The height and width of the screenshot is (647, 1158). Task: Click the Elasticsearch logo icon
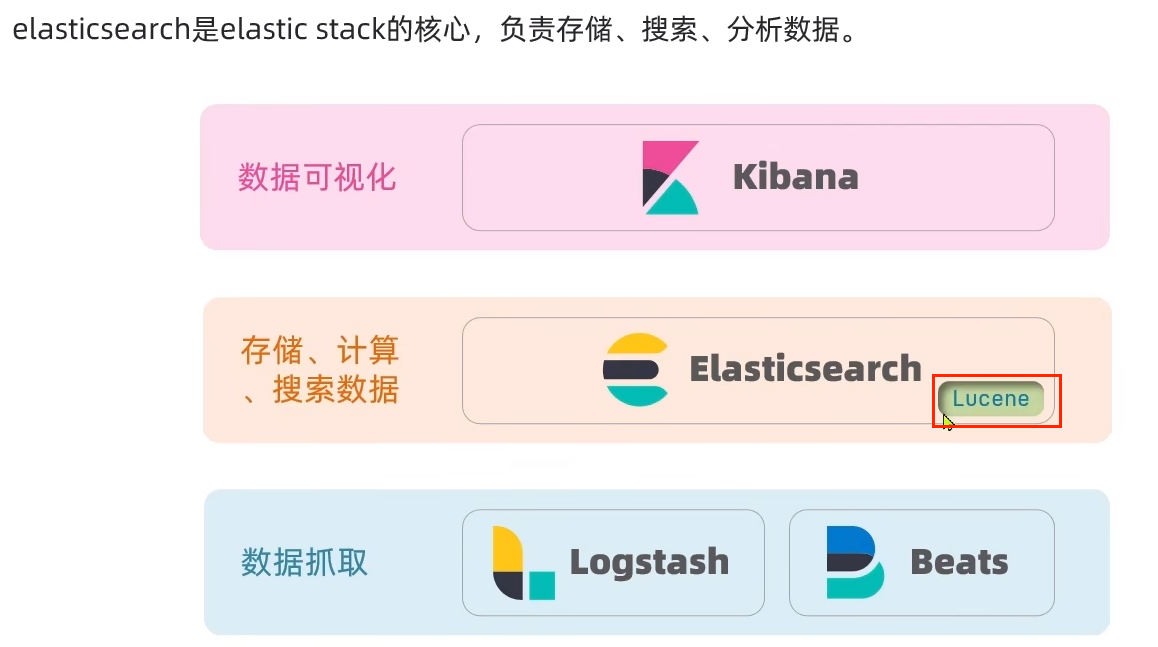tap(636, 370)
